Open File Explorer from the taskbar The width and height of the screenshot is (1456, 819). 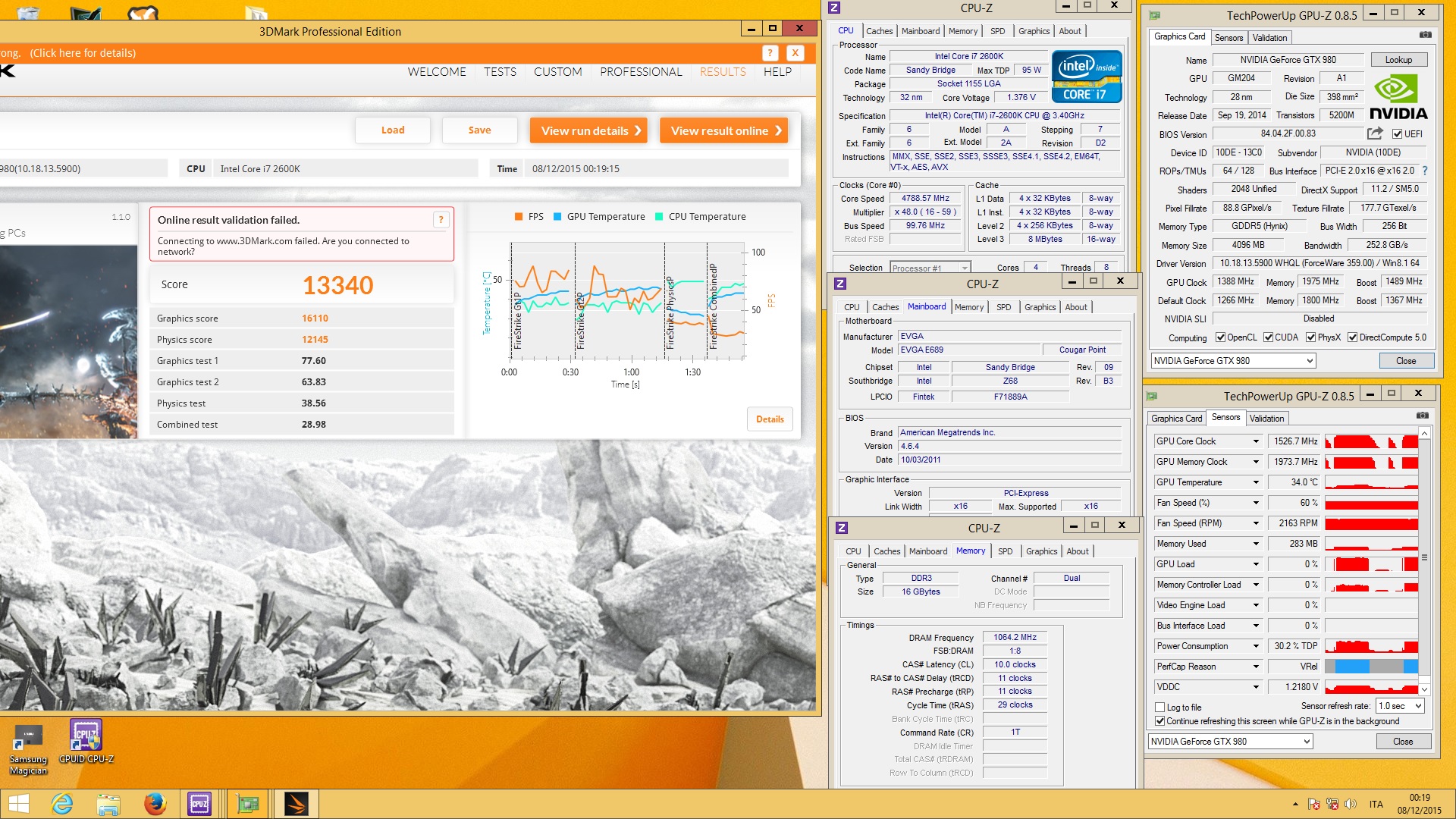[108, 804]
